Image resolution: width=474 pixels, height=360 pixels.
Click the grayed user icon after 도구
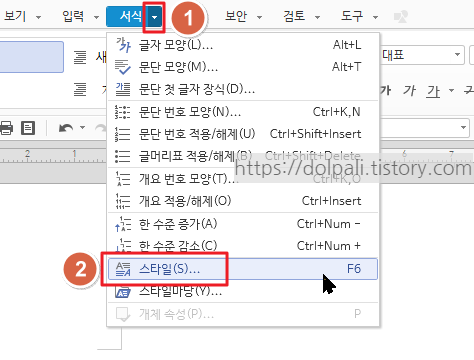coord(401,16)
